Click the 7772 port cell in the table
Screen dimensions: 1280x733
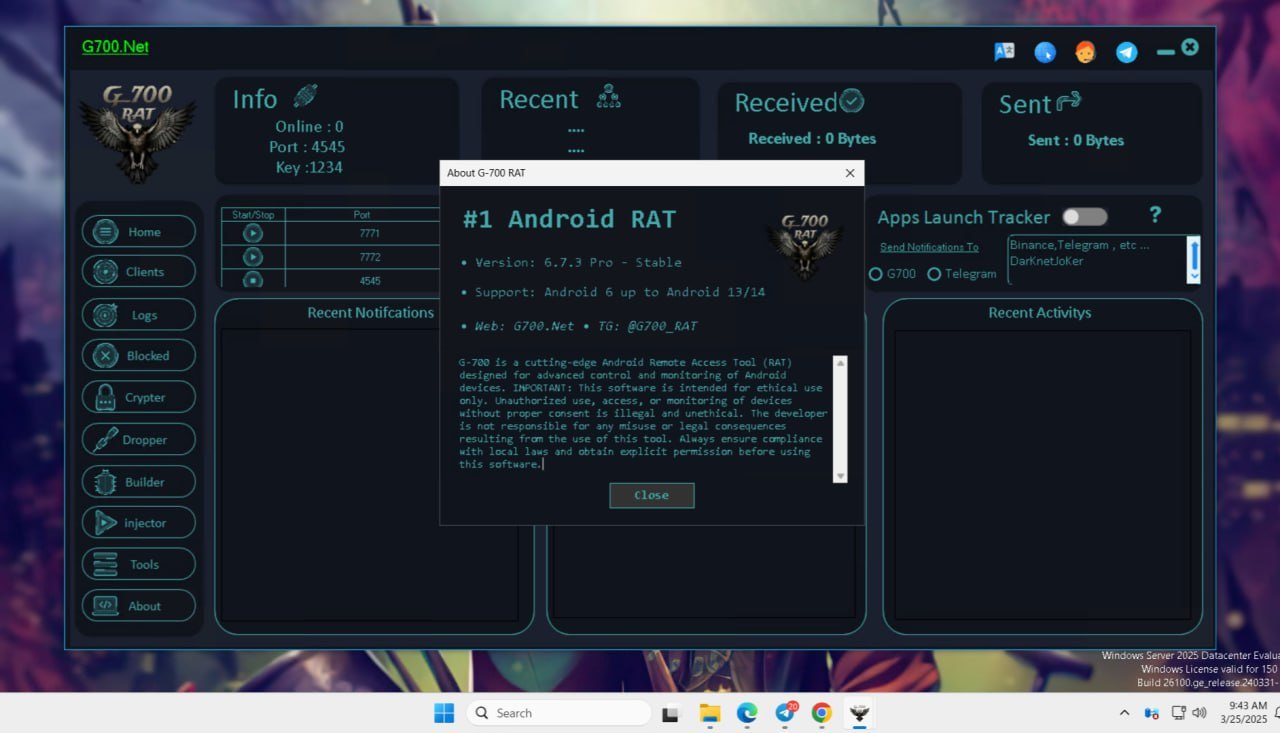pos(362,257)
